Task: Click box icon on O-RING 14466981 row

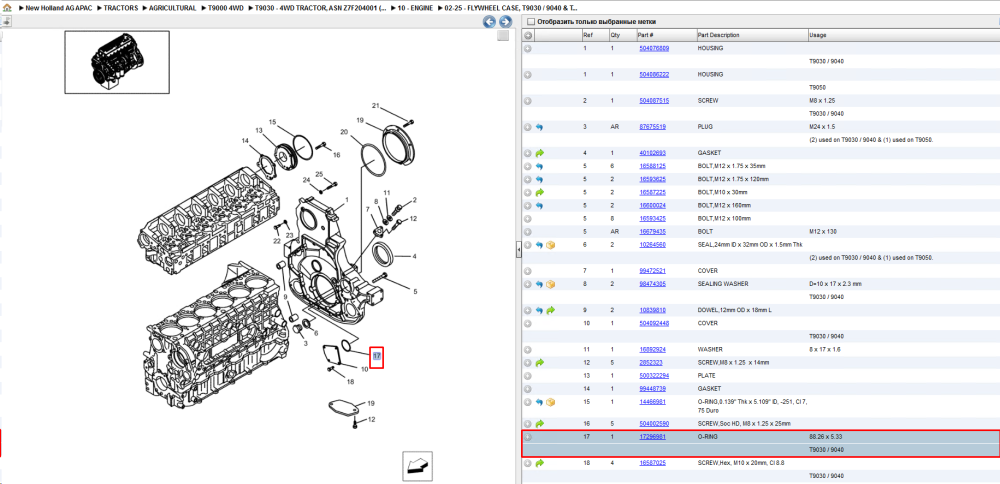Action: [x=551, y=402]
